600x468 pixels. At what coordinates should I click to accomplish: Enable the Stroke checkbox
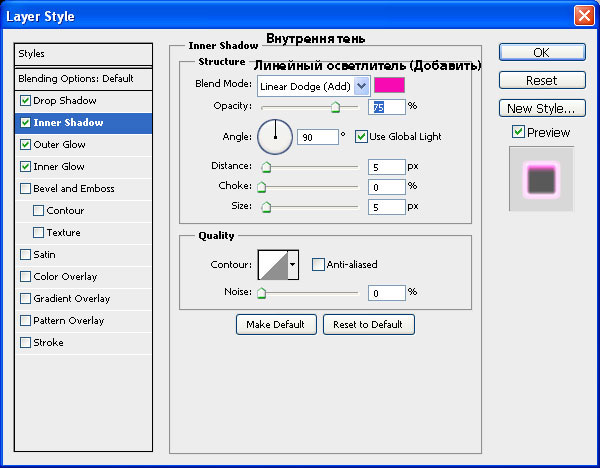pyautogui.click(x=25, y=342)
